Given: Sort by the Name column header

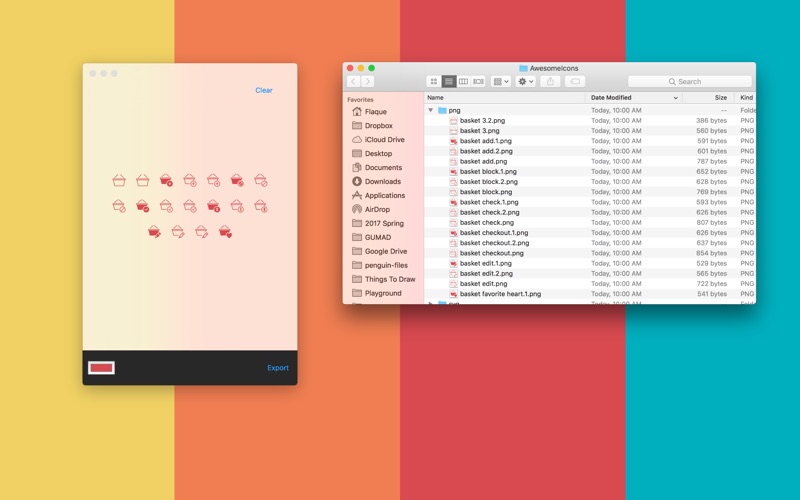Looking at the screenshot, I should [435, 97].
